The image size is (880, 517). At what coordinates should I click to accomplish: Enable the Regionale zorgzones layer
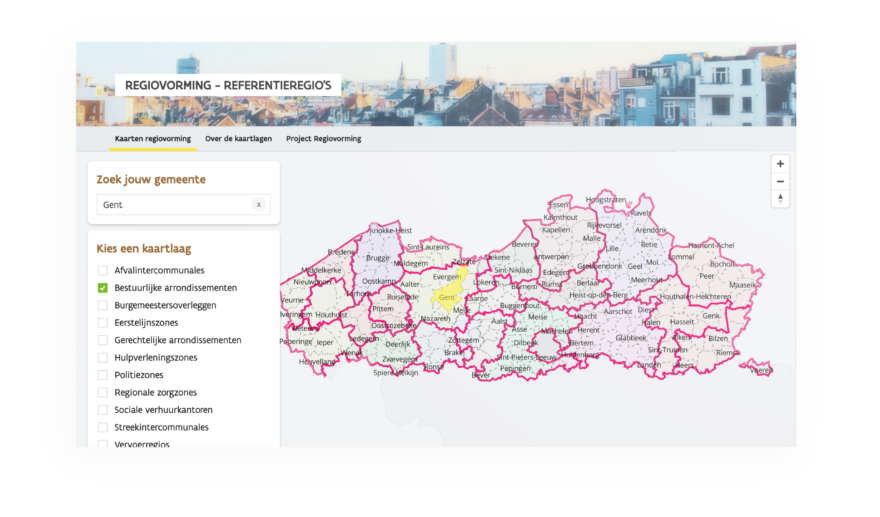click(103, 392)
